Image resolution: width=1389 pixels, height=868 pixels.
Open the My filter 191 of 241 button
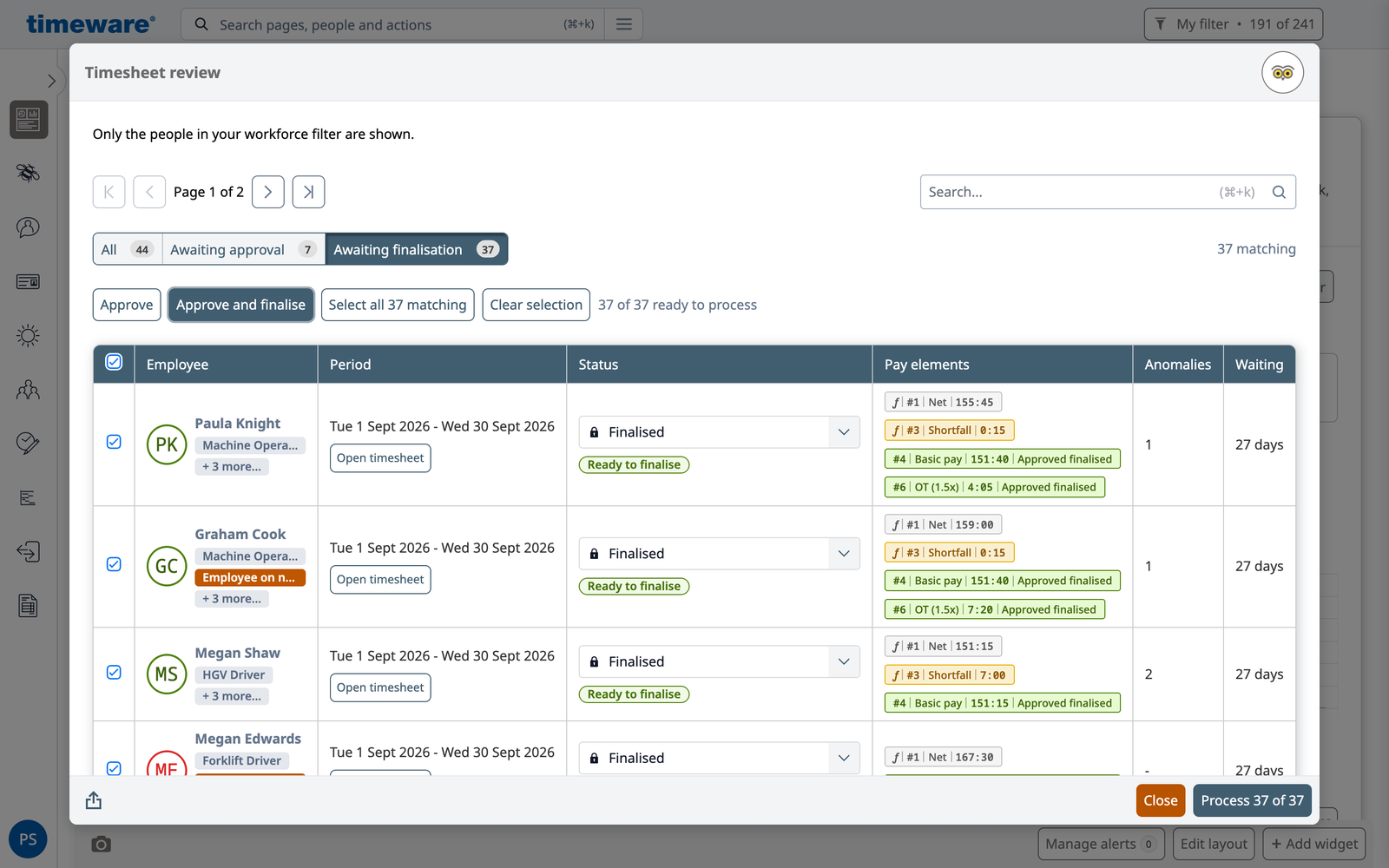[1234, 24]
